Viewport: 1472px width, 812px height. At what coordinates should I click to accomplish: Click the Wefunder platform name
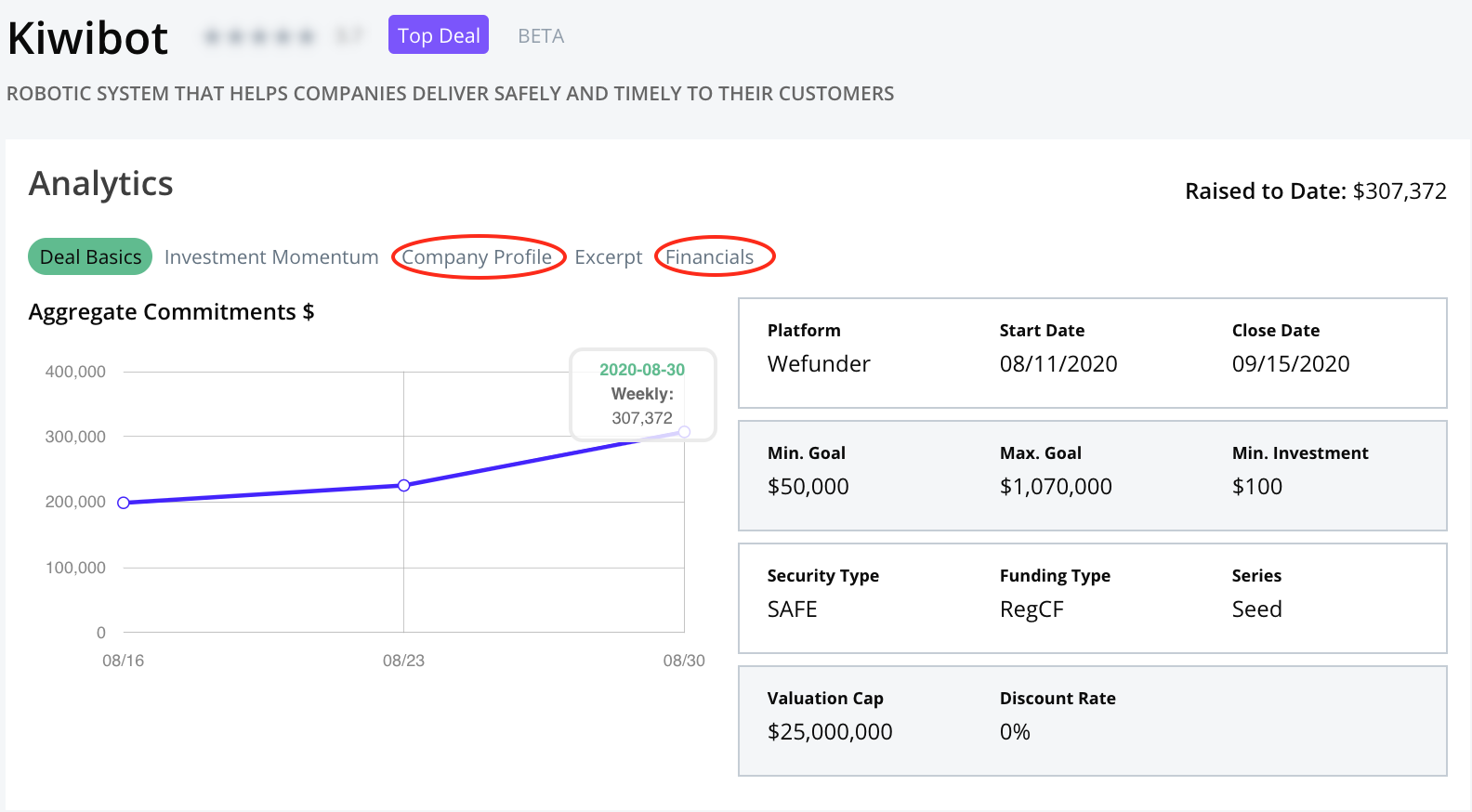click(x=819, y=364)
